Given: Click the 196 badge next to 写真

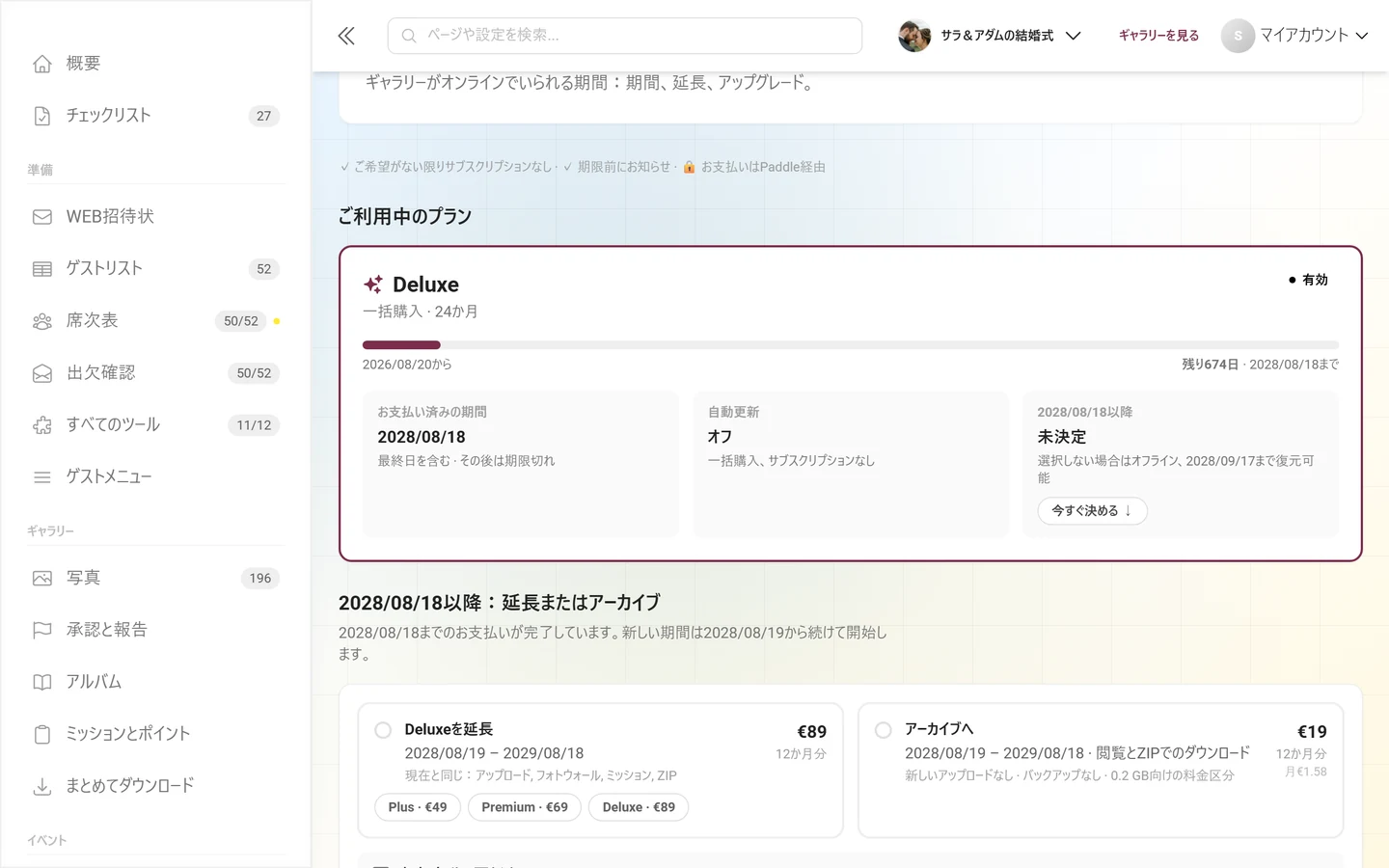Looking at the screenshot, I should click(260, 579).
